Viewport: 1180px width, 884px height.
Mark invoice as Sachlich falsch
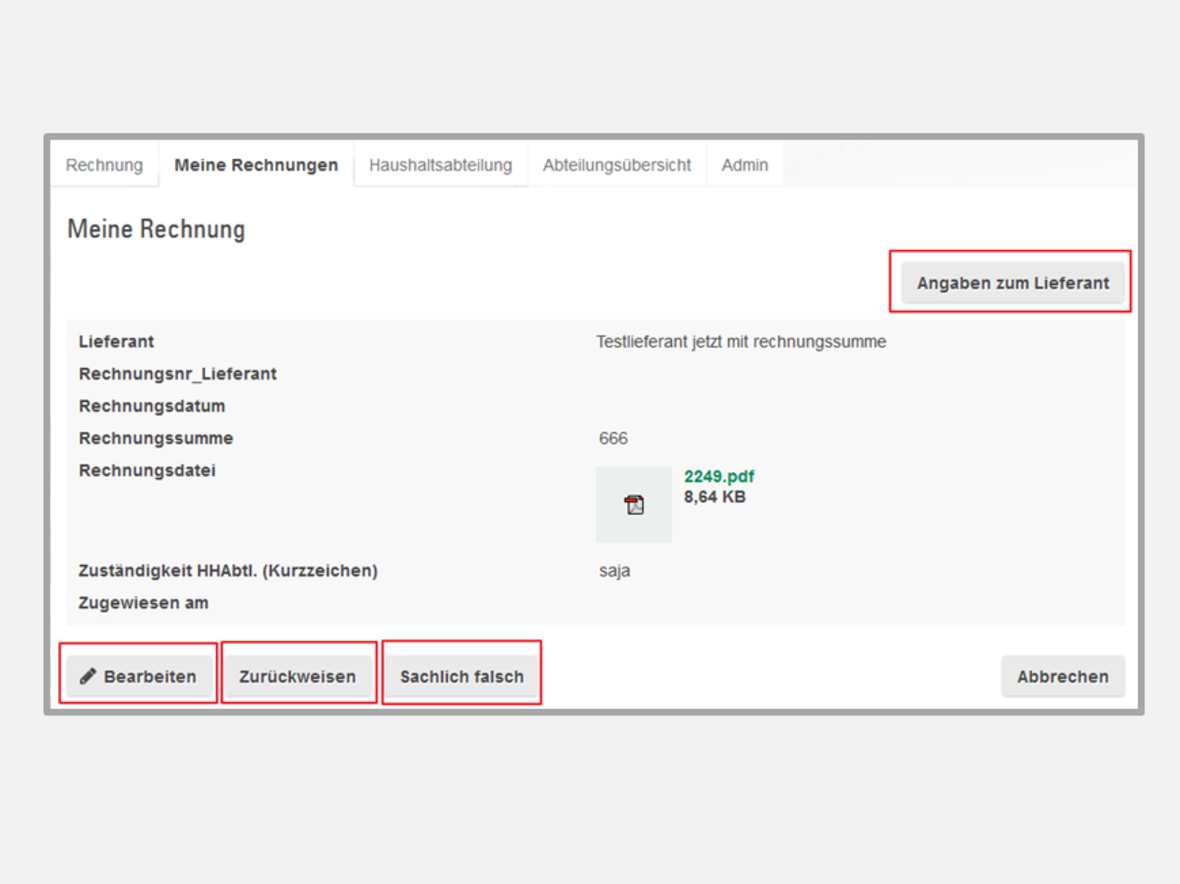(462, 677)
